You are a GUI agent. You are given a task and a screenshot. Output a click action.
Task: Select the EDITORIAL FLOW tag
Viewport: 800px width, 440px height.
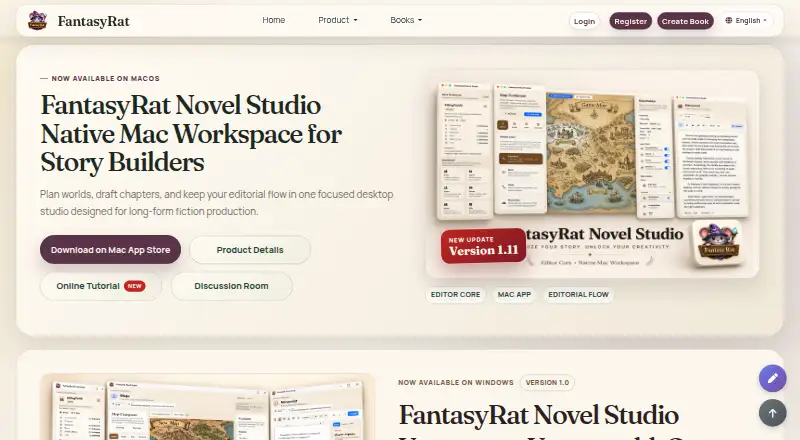[x=579, y=295]
